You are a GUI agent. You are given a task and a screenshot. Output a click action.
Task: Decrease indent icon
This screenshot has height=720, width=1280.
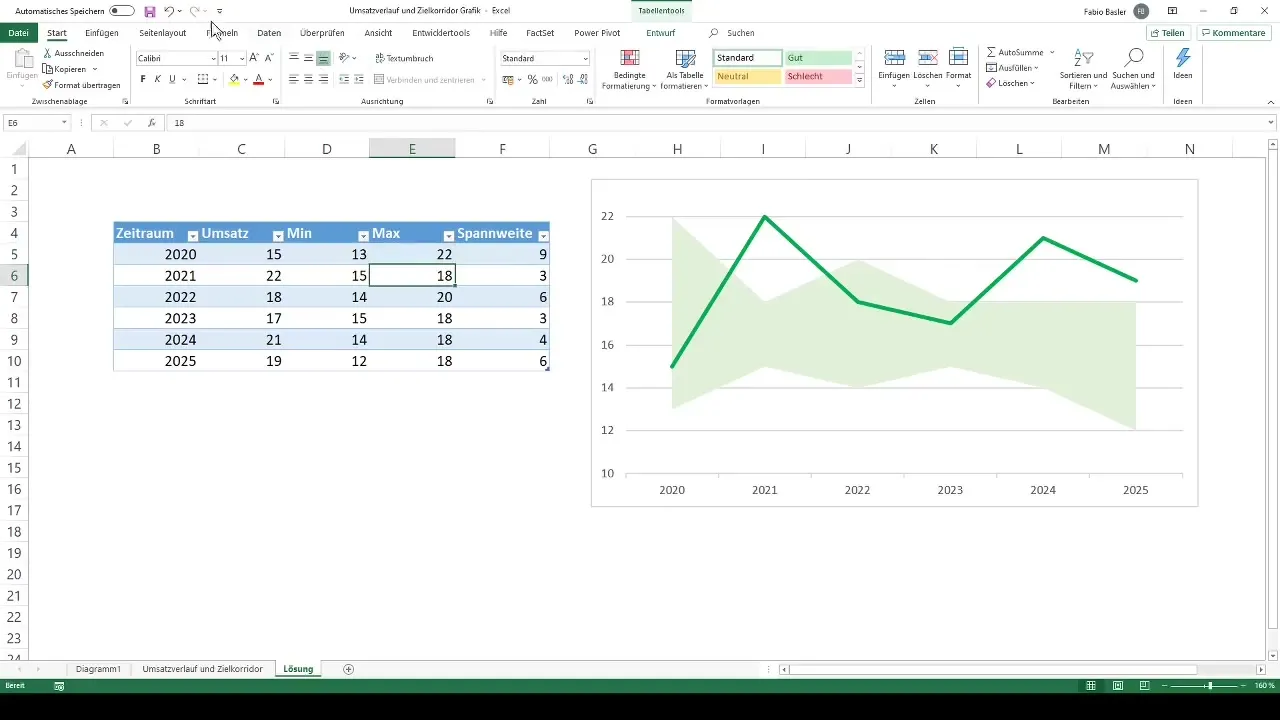(x=344, y=79)
